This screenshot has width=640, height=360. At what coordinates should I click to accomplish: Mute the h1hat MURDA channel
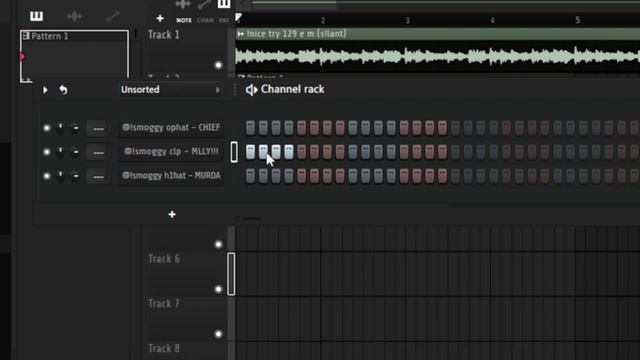47,176
